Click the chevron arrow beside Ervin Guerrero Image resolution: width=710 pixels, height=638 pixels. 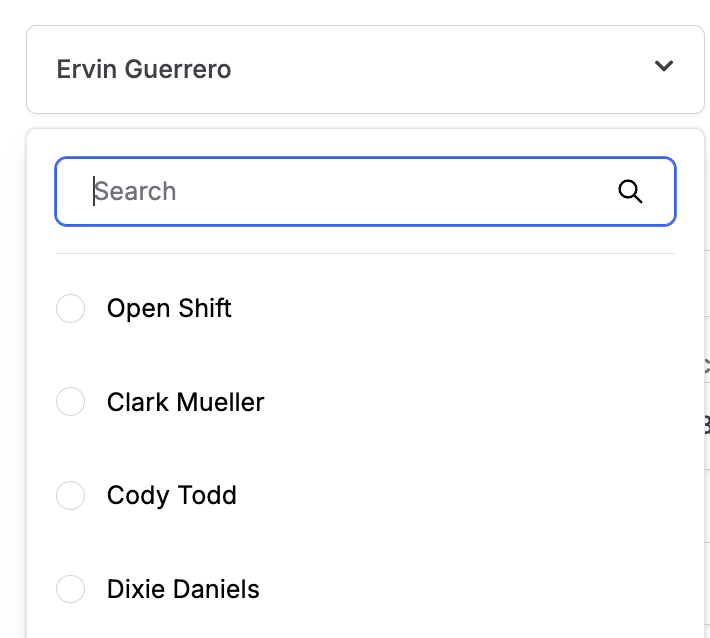click(x=663, y=67)
